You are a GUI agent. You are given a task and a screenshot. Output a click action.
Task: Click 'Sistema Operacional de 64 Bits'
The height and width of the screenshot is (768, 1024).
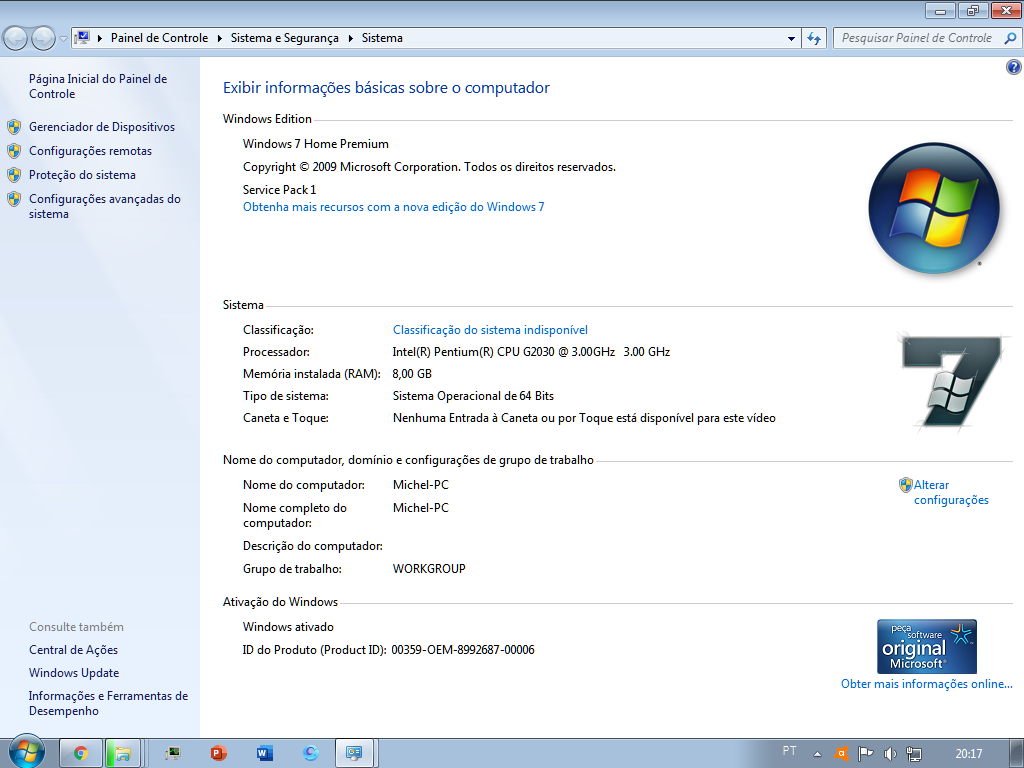point(473,396)
